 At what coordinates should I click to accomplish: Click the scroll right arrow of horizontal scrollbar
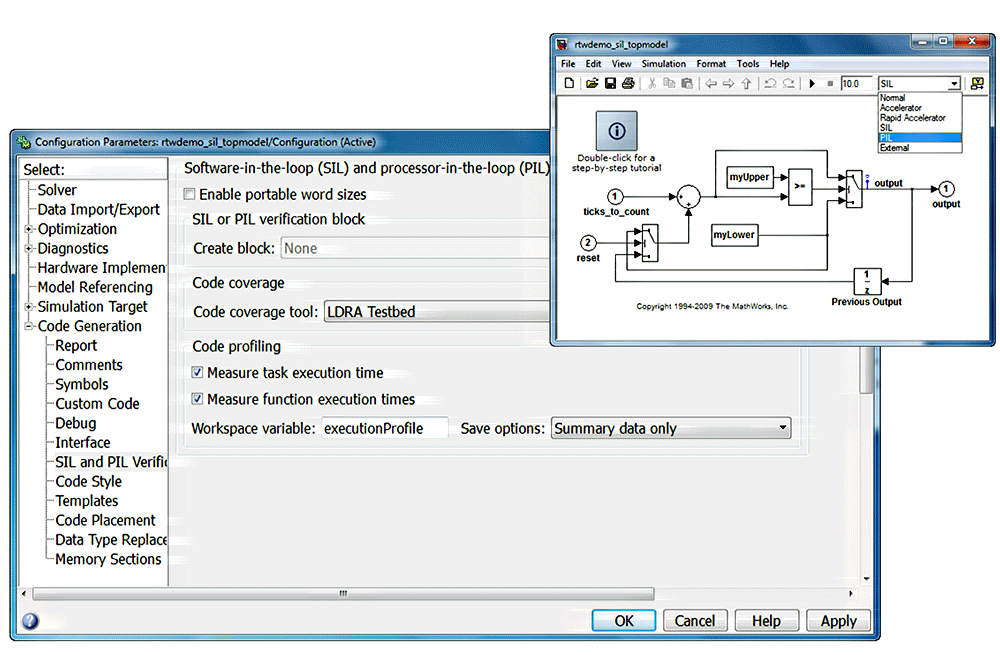tap(851, 593)
